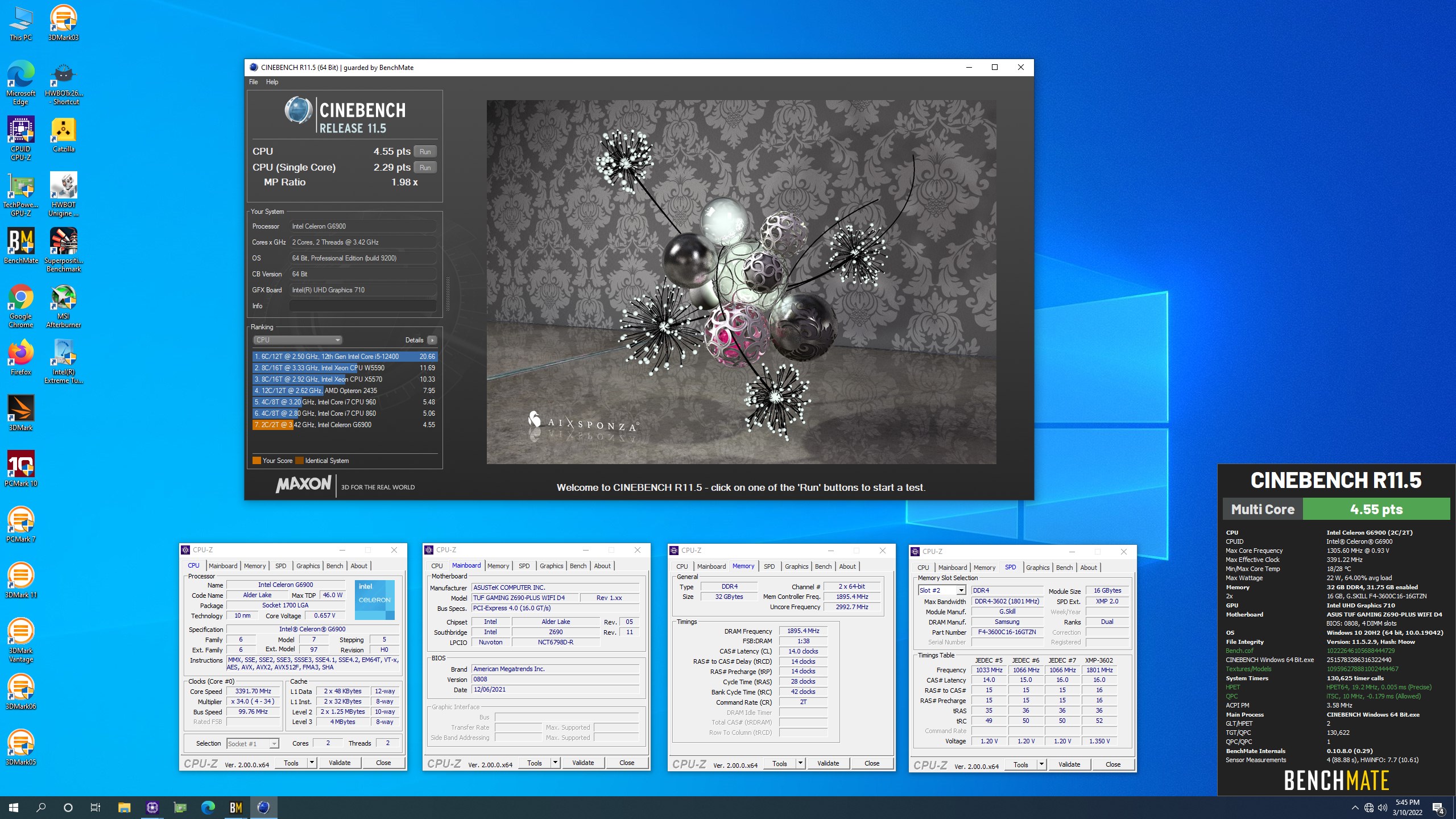Open the Socket #1 selection dropdown
The width and height of the screenshot is (1456, 819).
[253, 743]
